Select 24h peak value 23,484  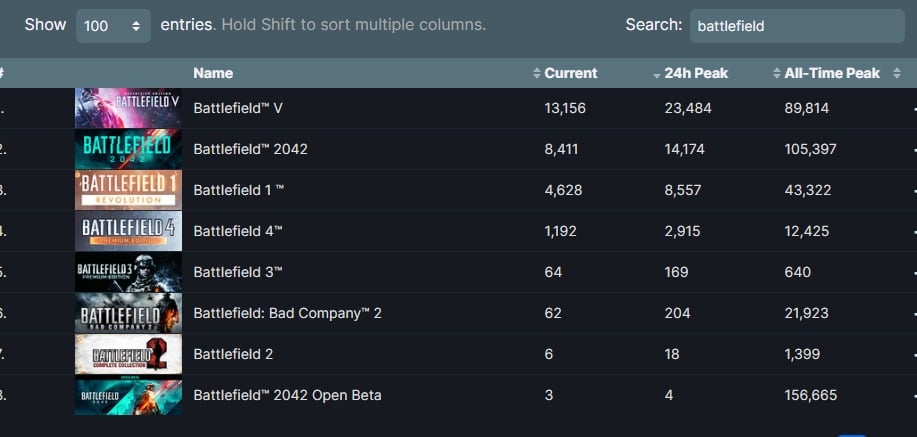tap(688, 108)
